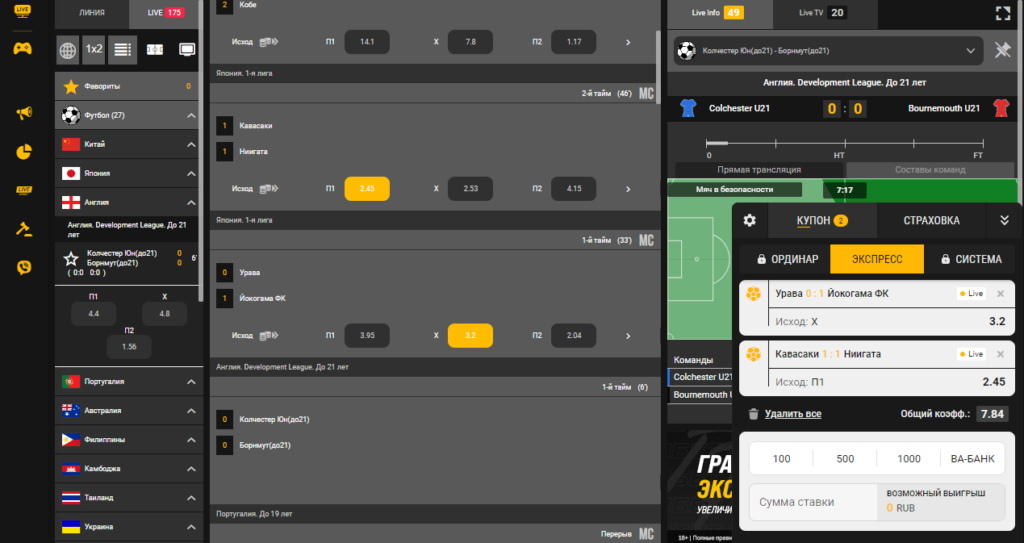Open the phone support icon
The width and height of the screenshot is (1024, 543).
[24, 267]
